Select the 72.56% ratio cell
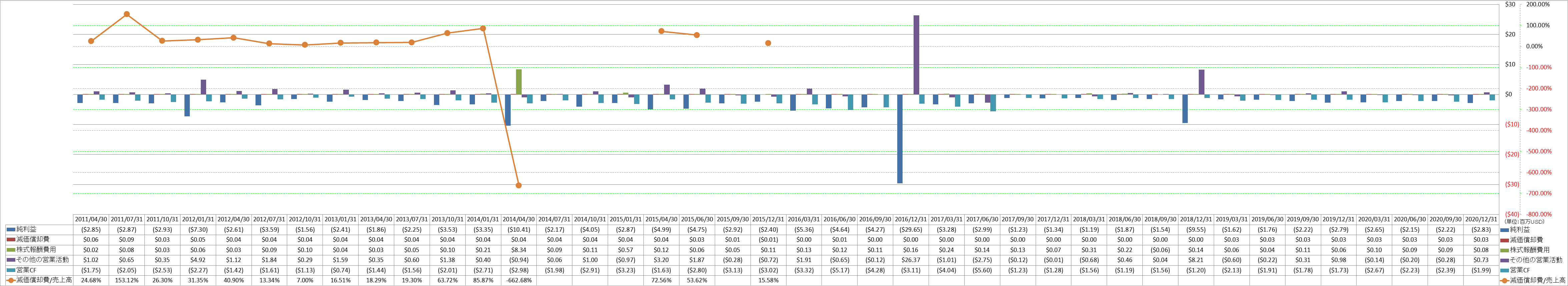Viewport: 1568px width, 286px height. (661, 281)
